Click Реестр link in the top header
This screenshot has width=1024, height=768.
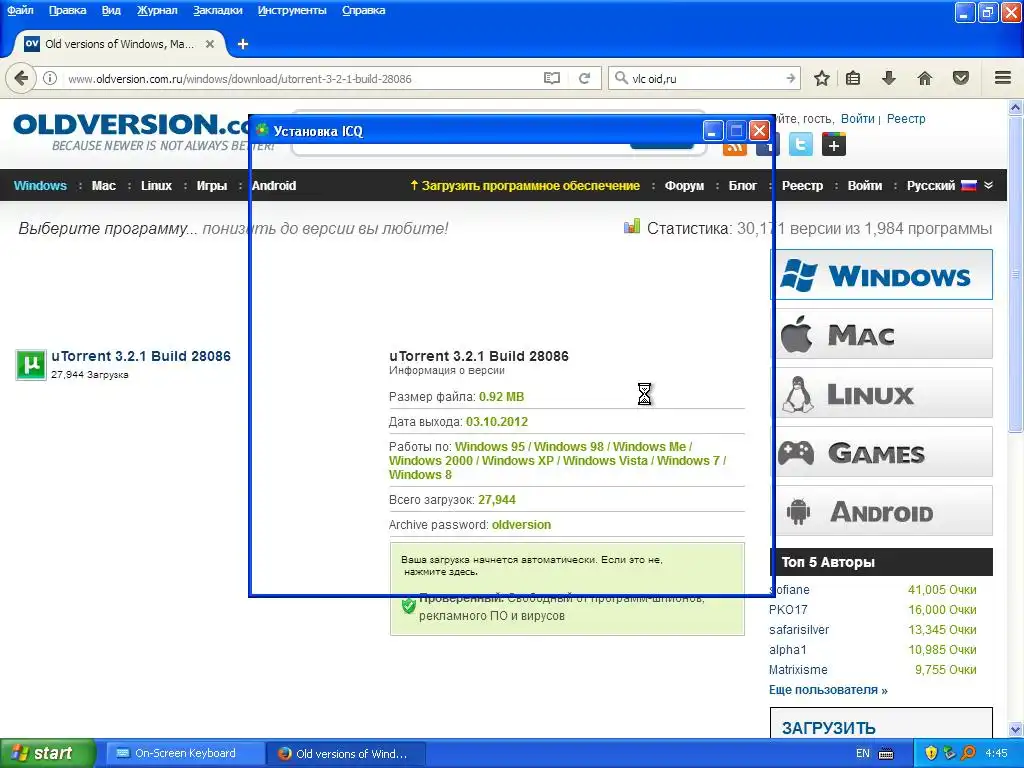(x=906, y=119)
